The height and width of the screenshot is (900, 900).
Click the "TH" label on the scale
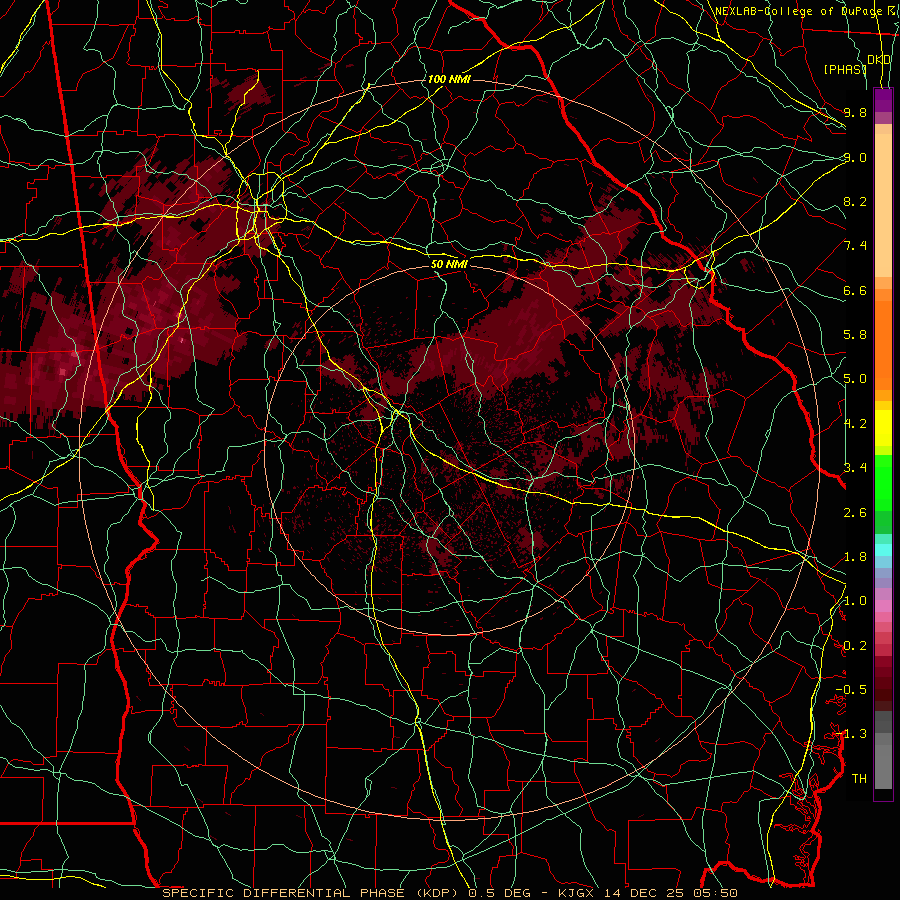859,779
